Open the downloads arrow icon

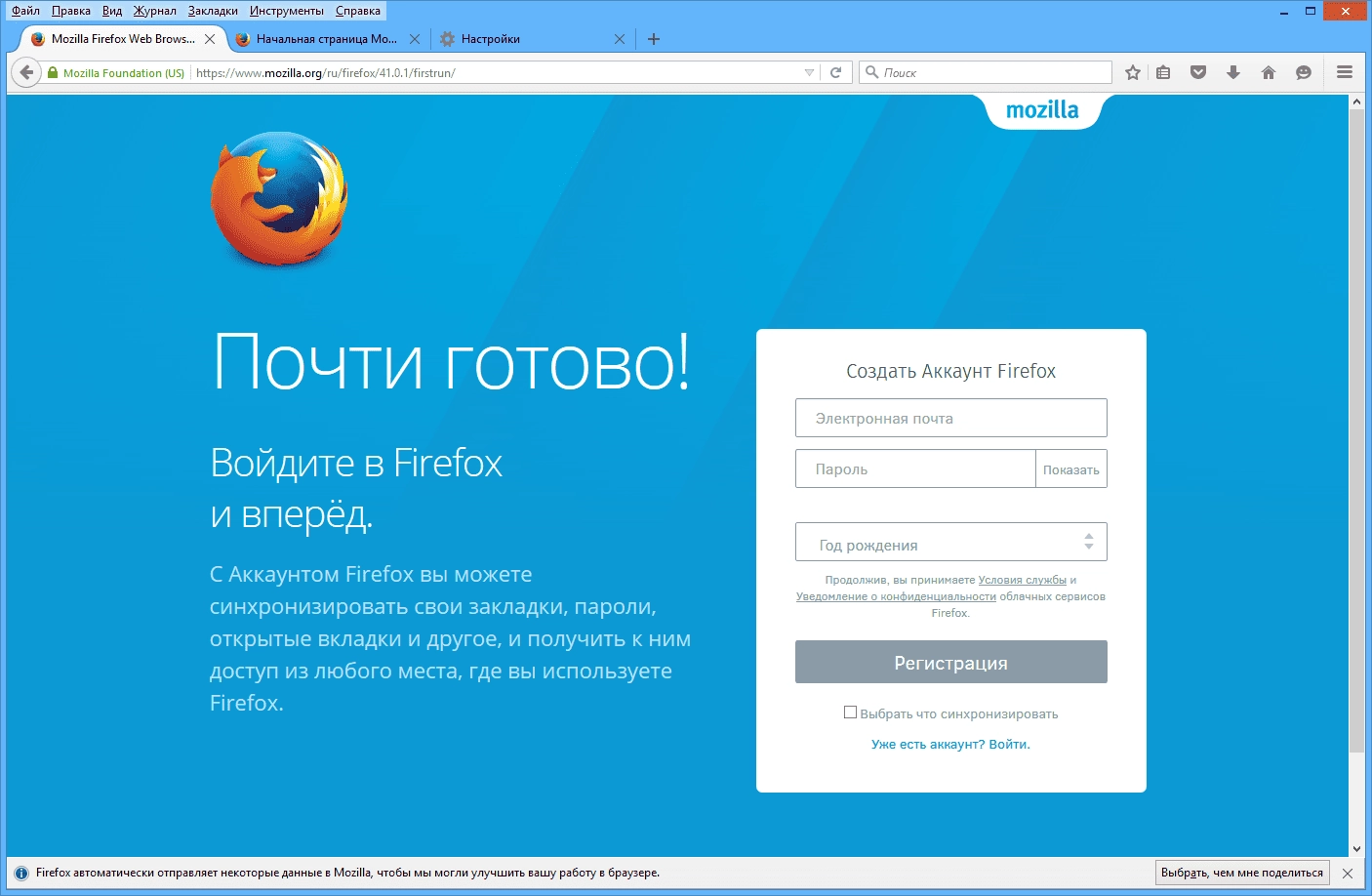point(1233,72)
